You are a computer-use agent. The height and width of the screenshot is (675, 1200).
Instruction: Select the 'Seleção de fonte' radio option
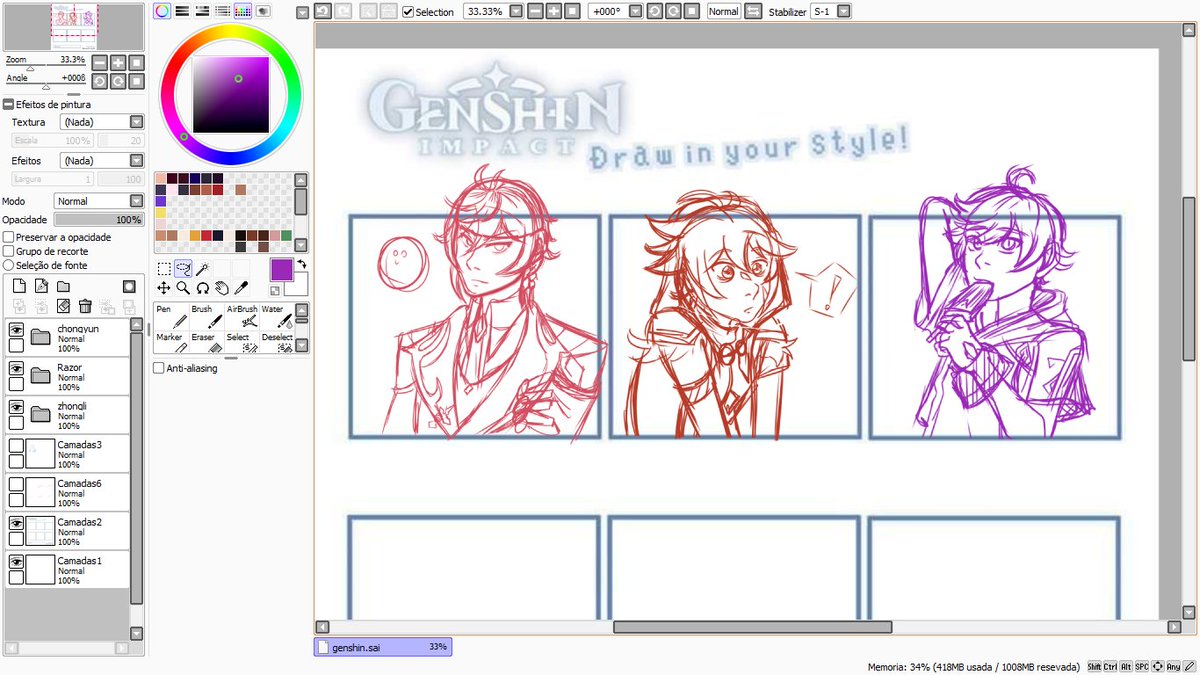(9, 265)
